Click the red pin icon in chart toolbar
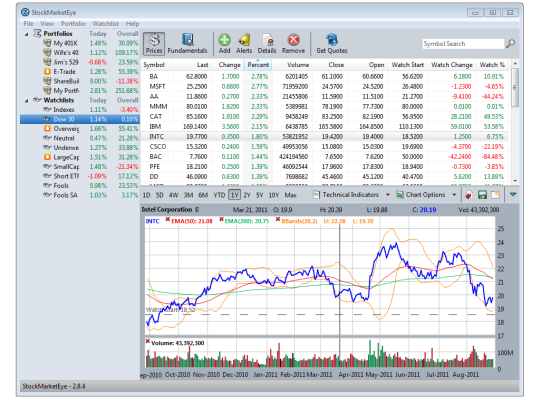 coord(468,195)
